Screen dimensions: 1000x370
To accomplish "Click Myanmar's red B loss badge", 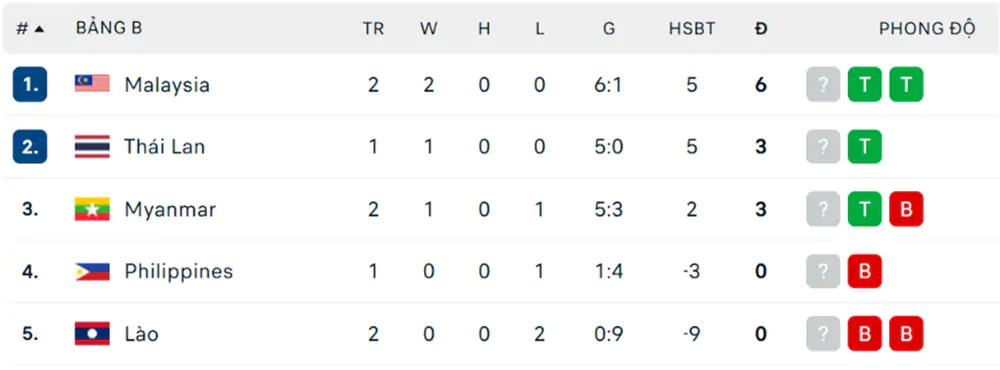I will coord(906,209).
